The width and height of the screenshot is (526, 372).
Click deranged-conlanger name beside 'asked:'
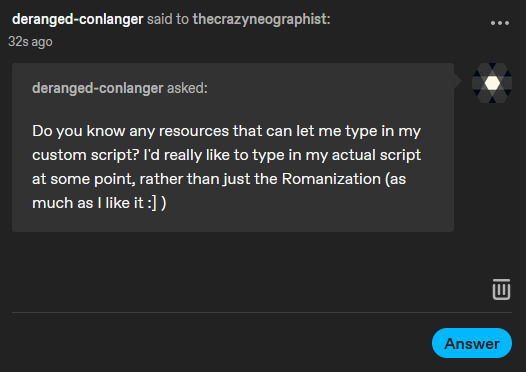[x=98, y=88]
